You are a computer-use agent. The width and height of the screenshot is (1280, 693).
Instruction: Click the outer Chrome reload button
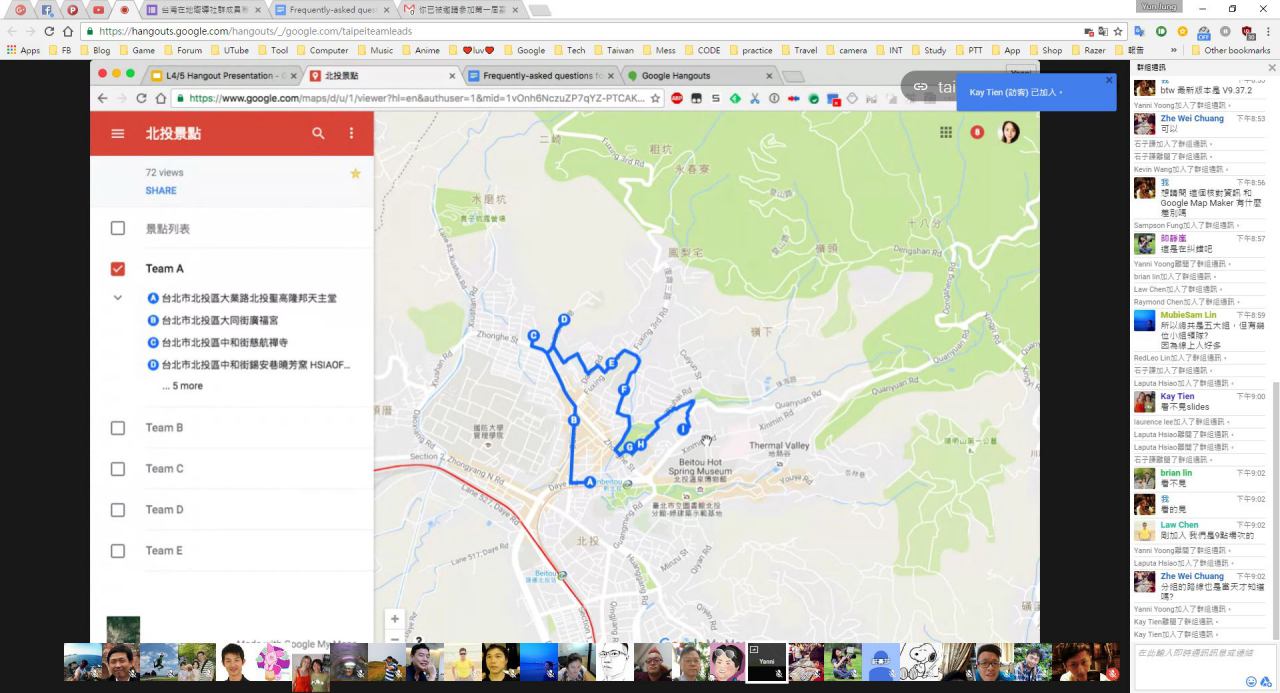click(50, 31)
